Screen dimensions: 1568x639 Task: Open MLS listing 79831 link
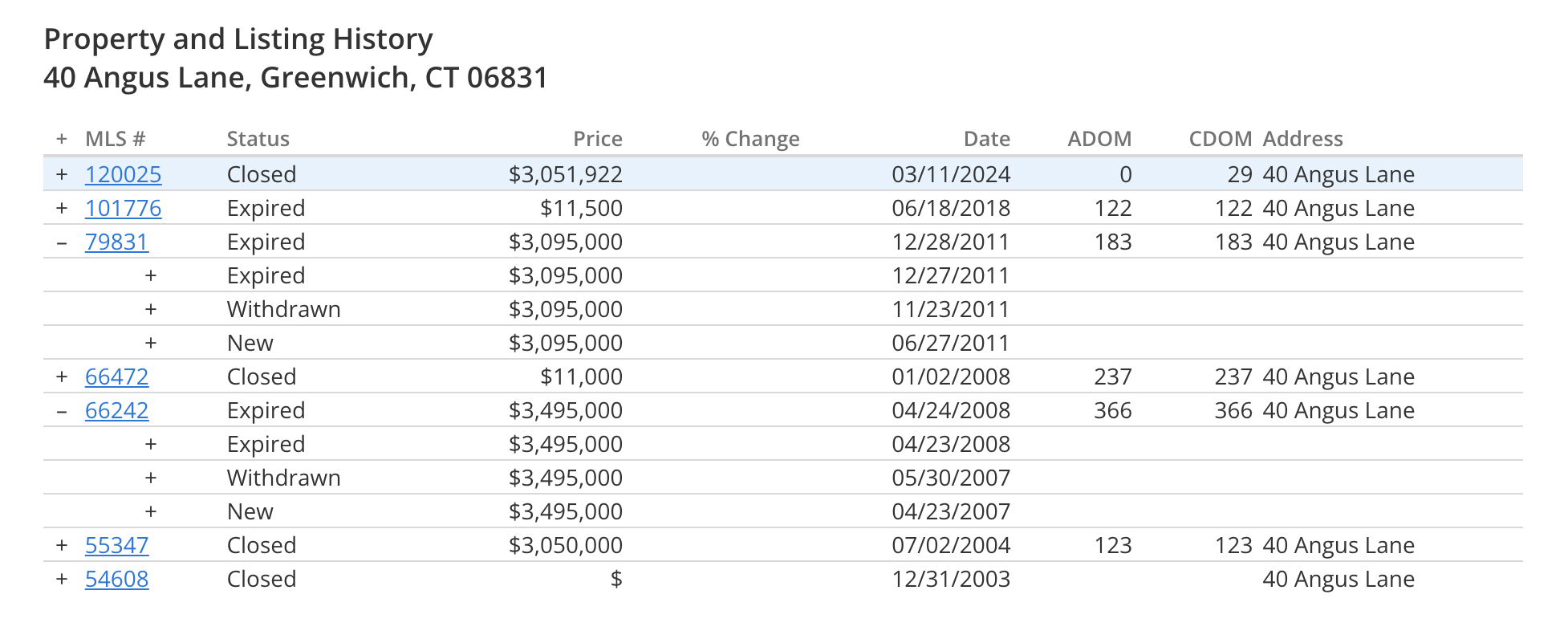click(x=117, y=242)
